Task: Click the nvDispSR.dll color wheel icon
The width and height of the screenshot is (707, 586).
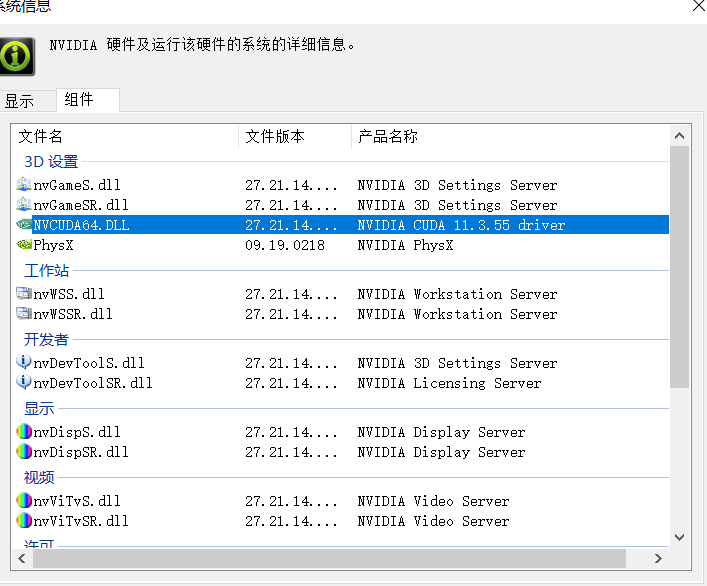Action: (x=23, y=451)
